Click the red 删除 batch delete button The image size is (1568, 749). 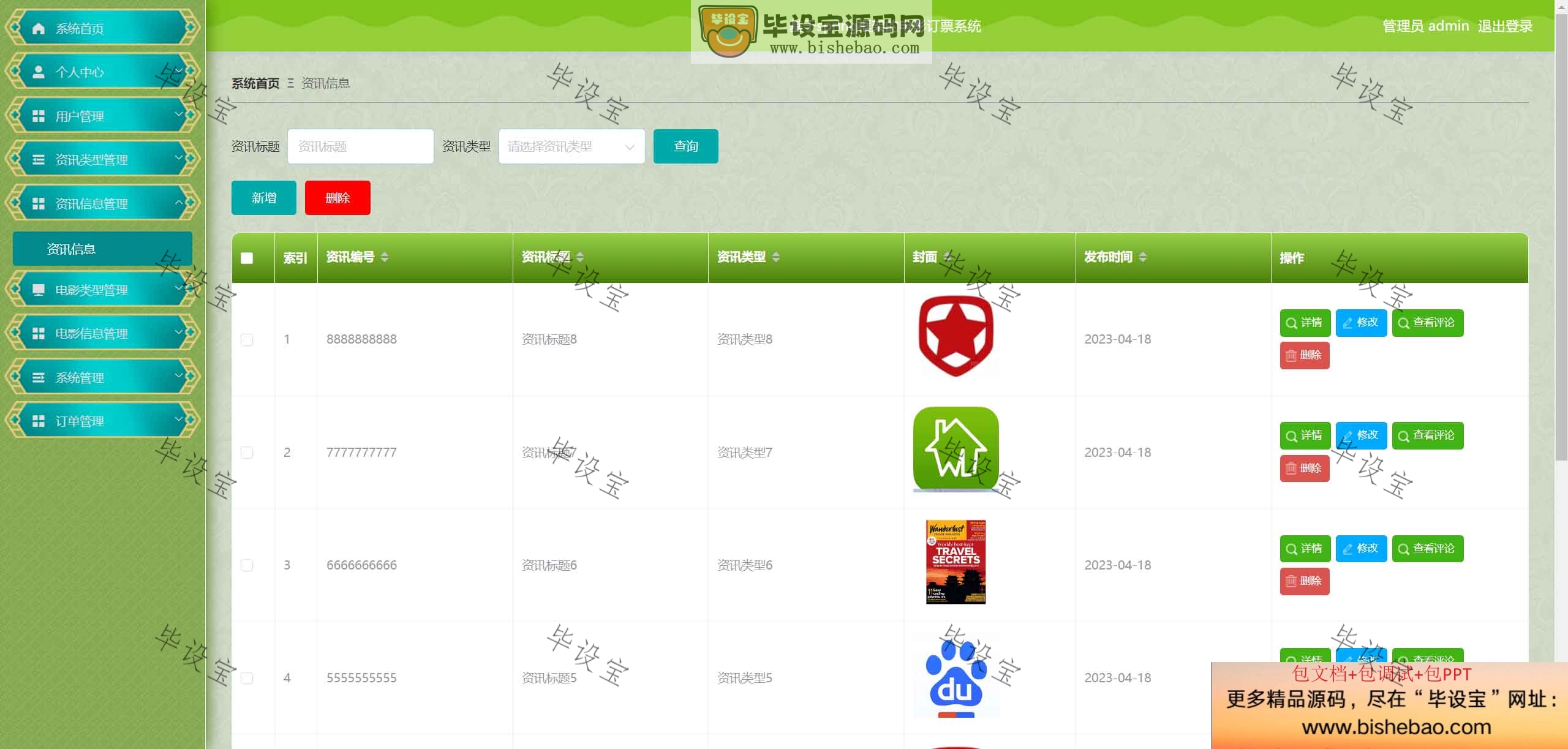pyautogui.click(x=337, y=198)
